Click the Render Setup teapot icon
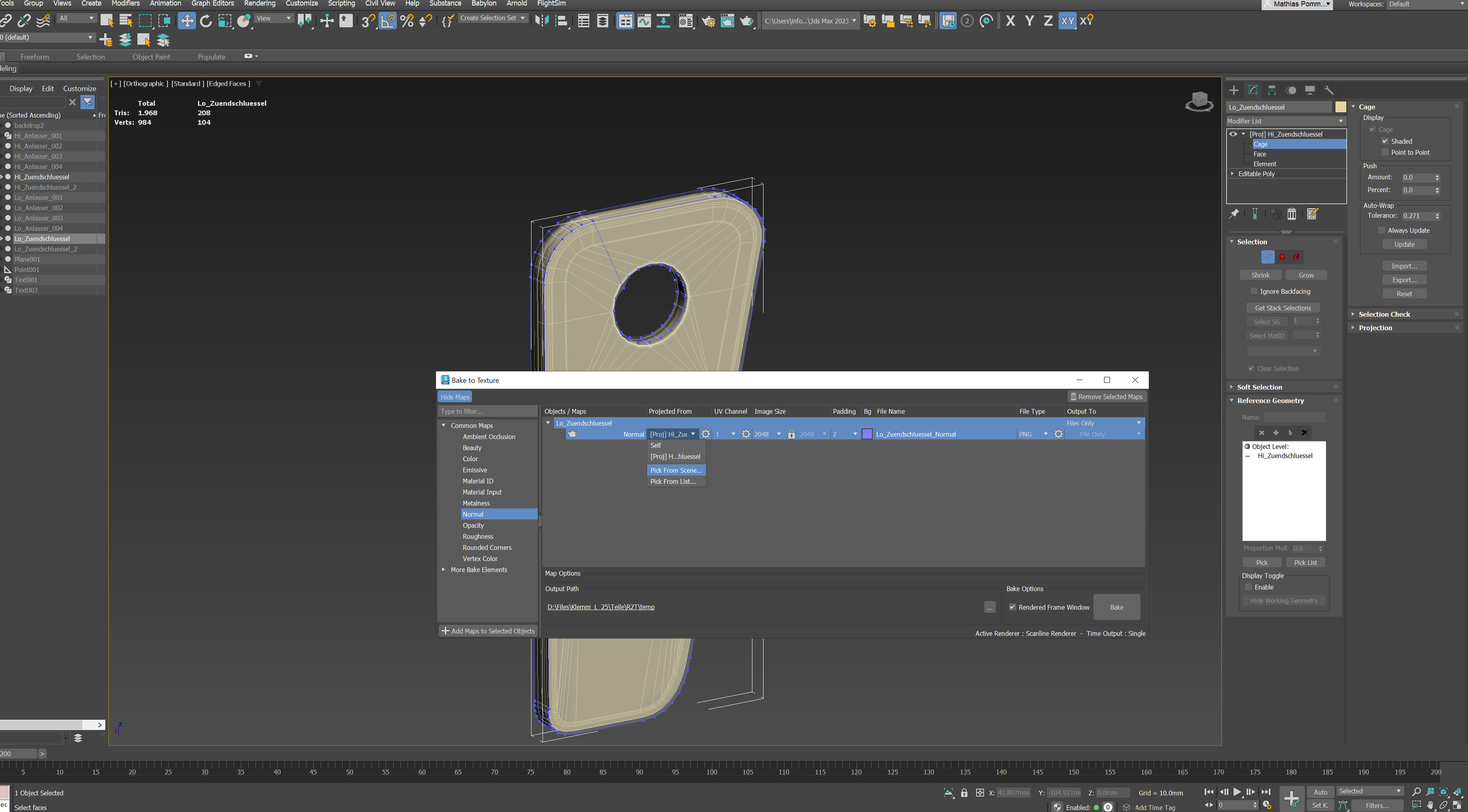The width and height of the screenshot is (1468, 812). coord(708,21)
